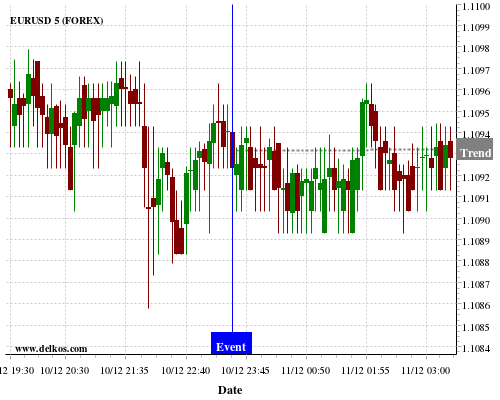Select the 10/12 19:30 date axis label
The width and height of the screenshot is (500, 400).
(x=17, y=370)
